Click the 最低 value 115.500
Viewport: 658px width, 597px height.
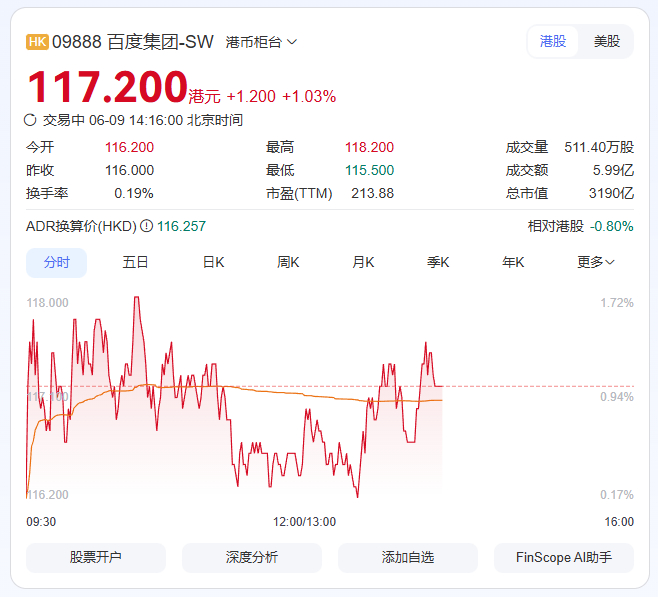tap(369, 170)
